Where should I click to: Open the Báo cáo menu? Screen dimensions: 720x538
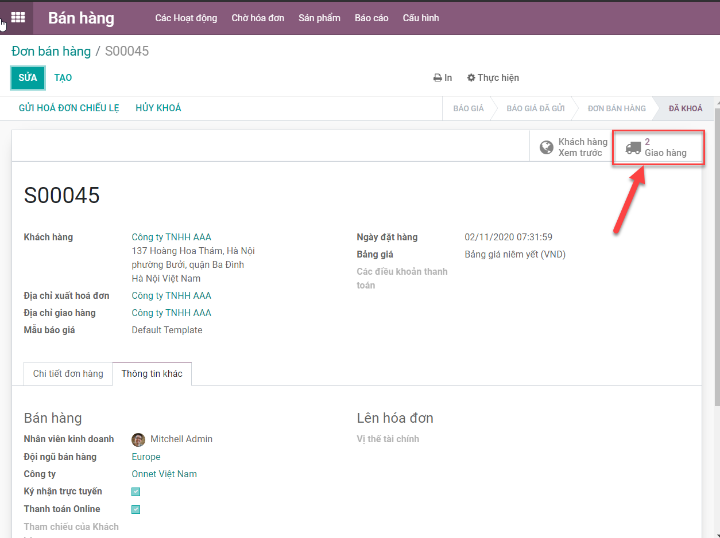click(371, 18)
